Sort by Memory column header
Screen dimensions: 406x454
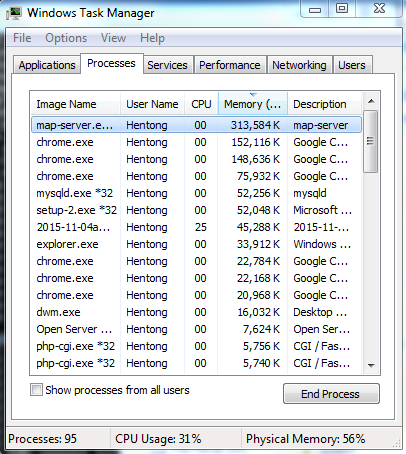253,104
